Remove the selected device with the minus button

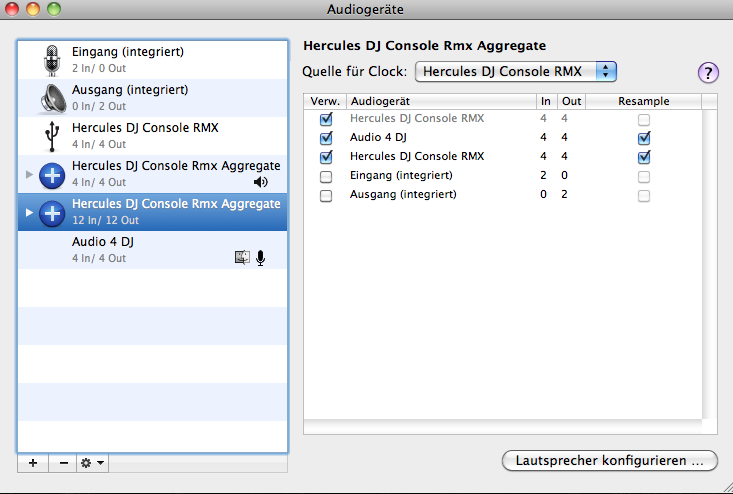click(64, 463)
